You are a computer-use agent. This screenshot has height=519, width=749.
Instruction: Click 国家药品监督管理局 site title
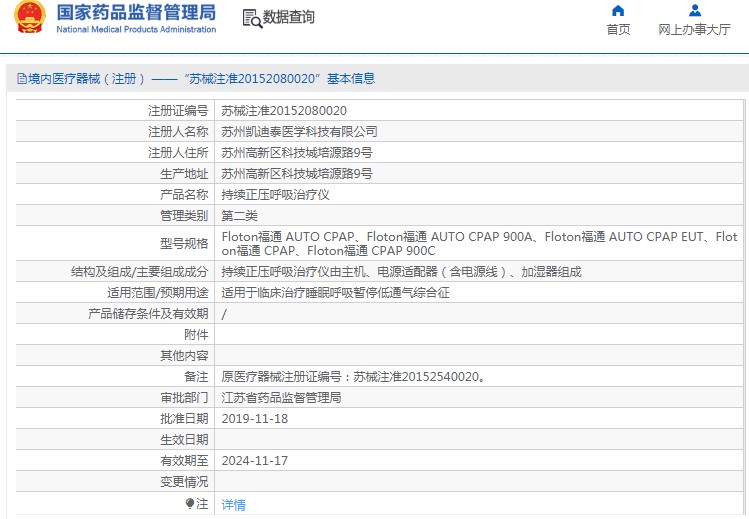point(136,12)
